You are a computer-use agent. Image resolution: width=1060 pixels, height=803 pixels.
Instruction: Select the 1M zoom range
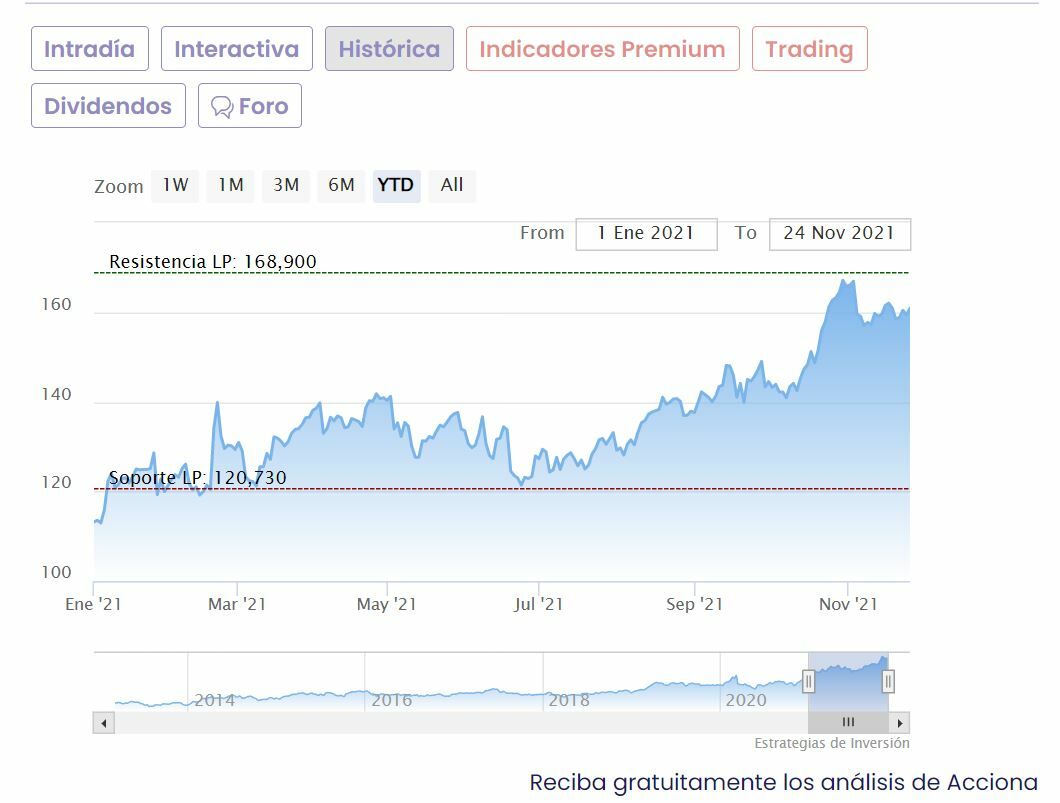click(x=231, y=185)
